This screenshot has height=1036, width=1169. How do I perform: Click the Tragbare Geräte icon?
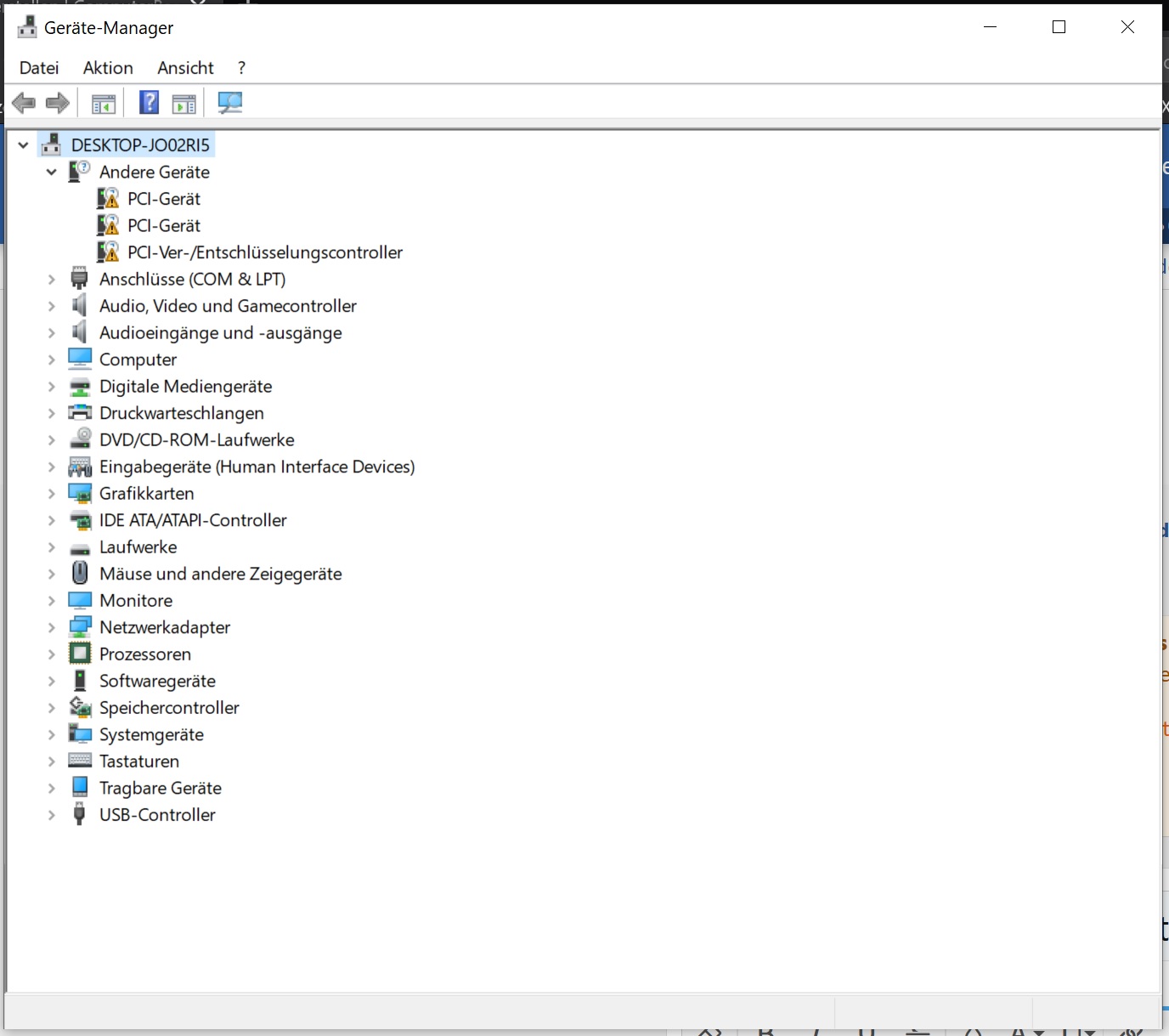80,787
